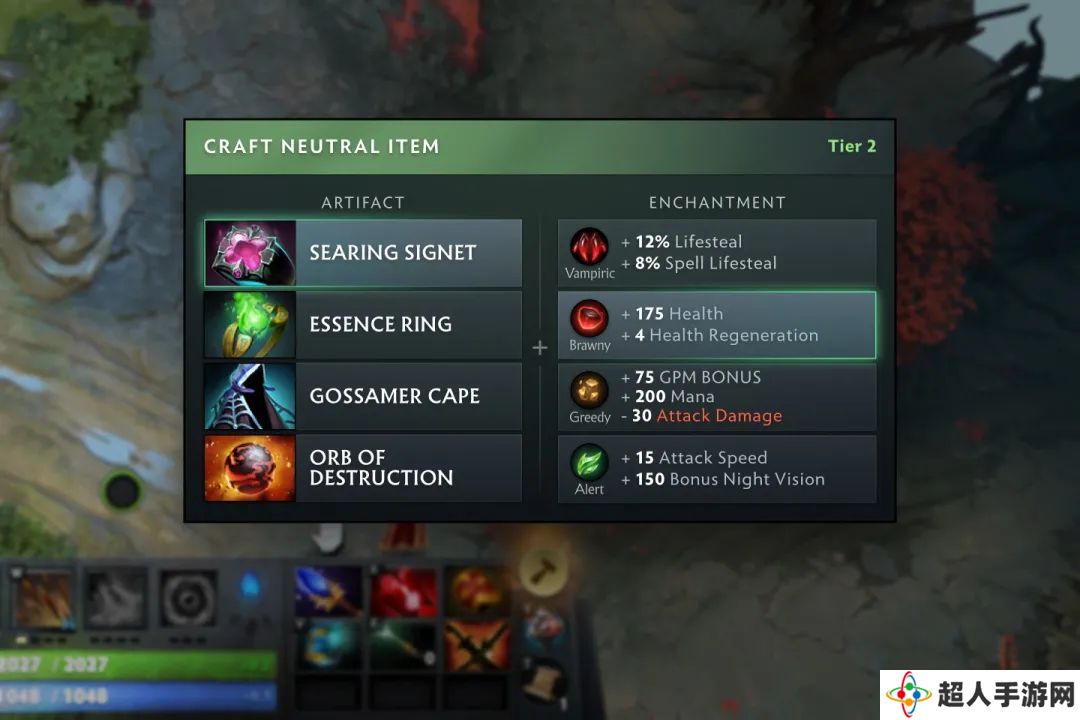The width and height of the screenshot is (1080, 720).
Task: Choose the Gossamer Cape icon
Action: click(250, 396)
